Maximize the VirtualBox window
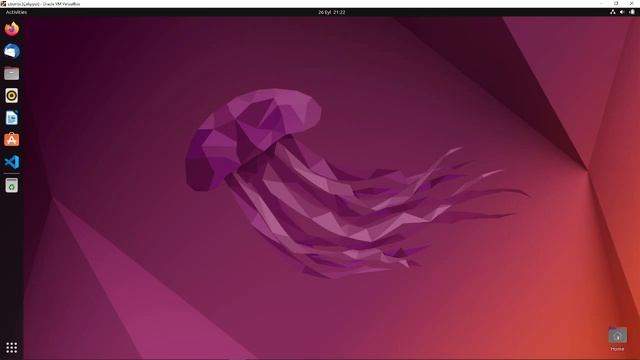Image resolution: width=640 pixels, height=360 pixels. point(616,3)
